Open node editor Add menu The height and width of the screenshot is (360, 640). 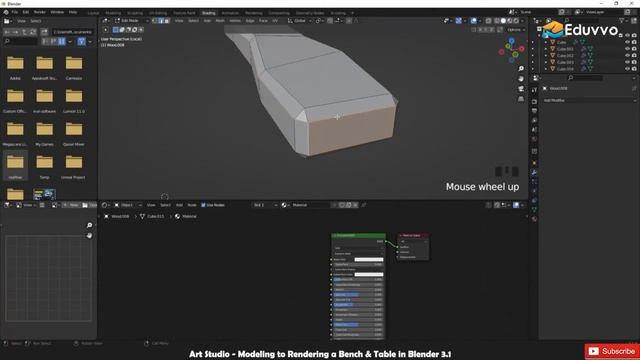point(179,205)
